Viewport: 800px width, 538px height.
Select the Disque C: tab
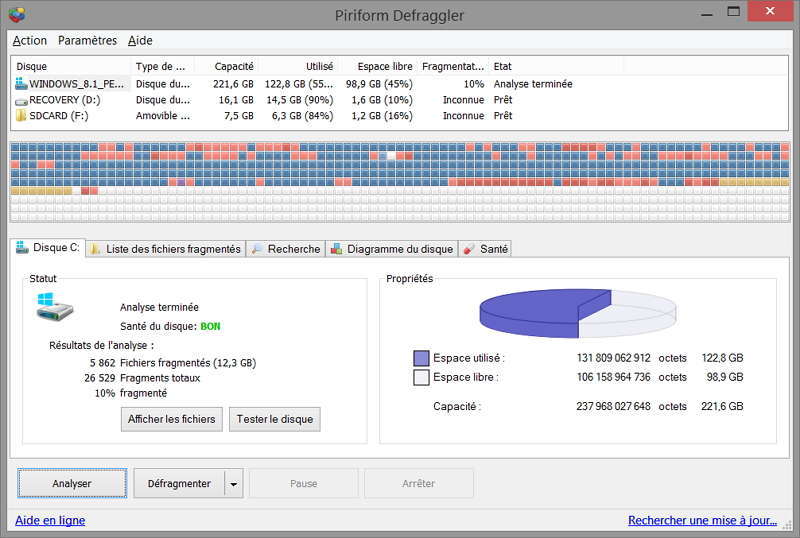(48, 248)
